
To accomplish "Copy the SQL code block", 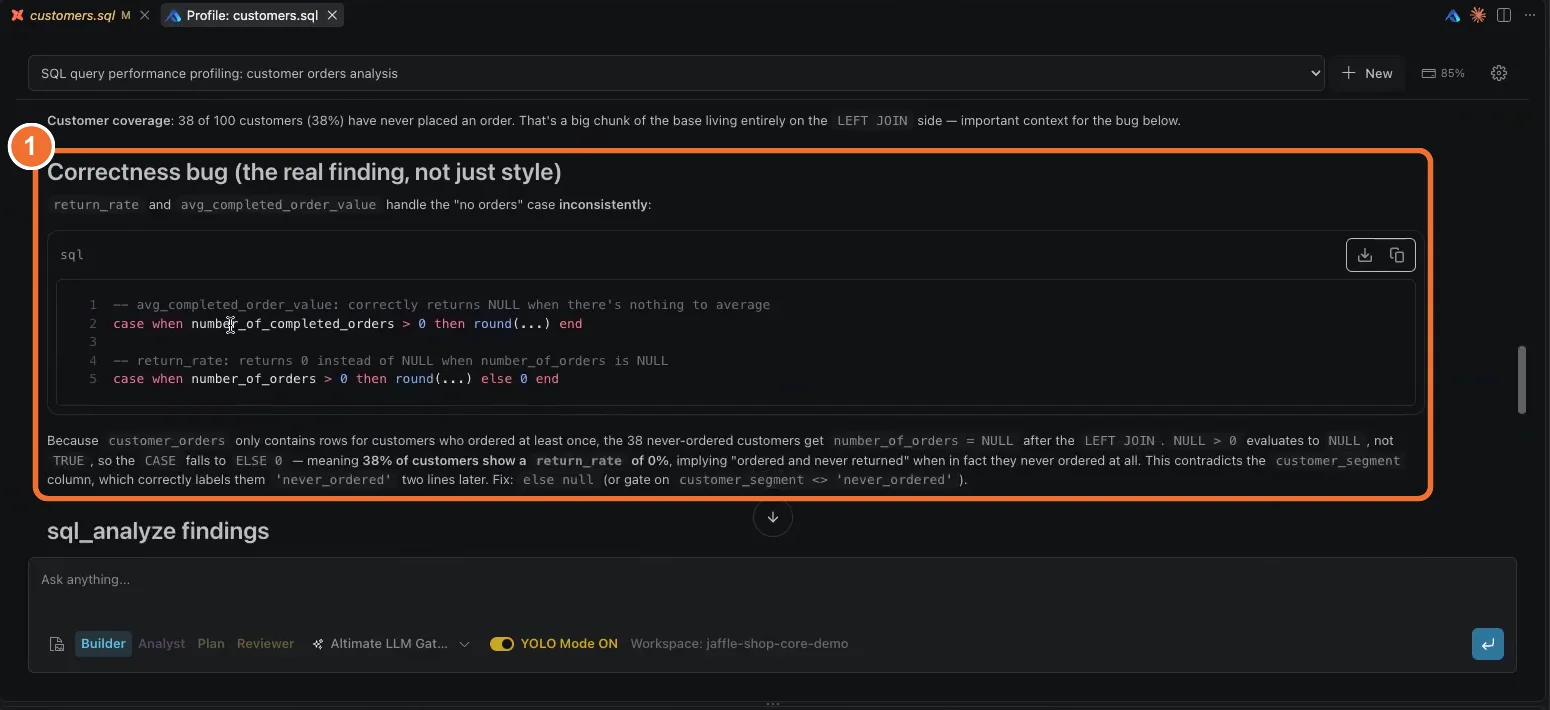I will click(x=1397, y=255).
